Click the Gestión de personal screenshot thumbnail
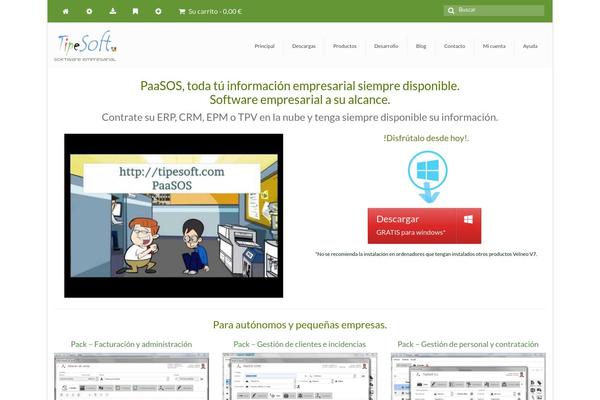The image size is (600, 400). tap(468, 377)
